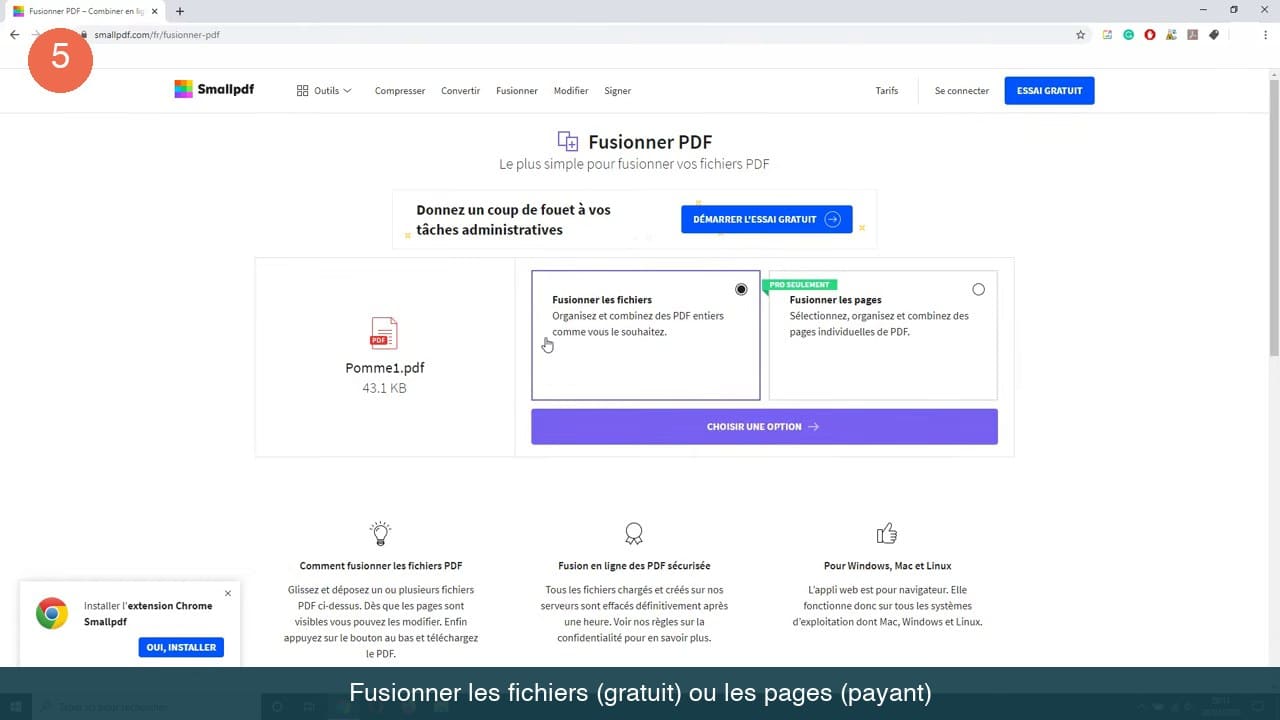1280x720 pixels.
Task: Open Convertir in the navigation bar
Action: (x=461, y=90)
